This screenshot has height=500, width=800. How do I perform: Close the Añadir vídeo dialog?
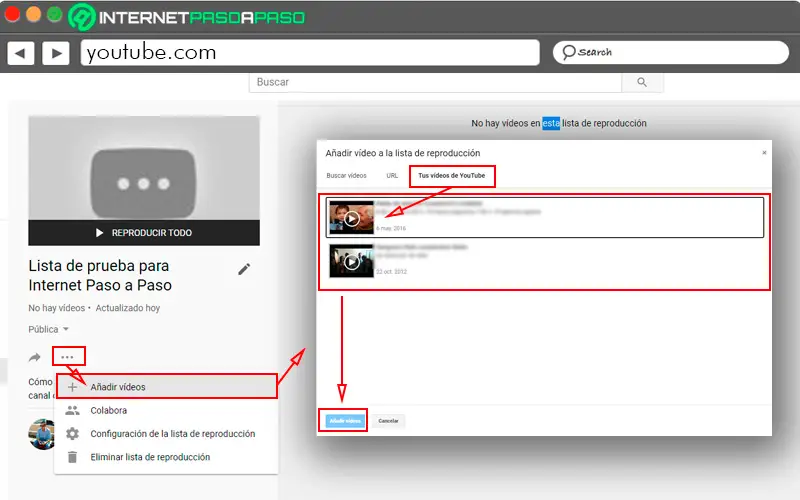tap(764, 153)
